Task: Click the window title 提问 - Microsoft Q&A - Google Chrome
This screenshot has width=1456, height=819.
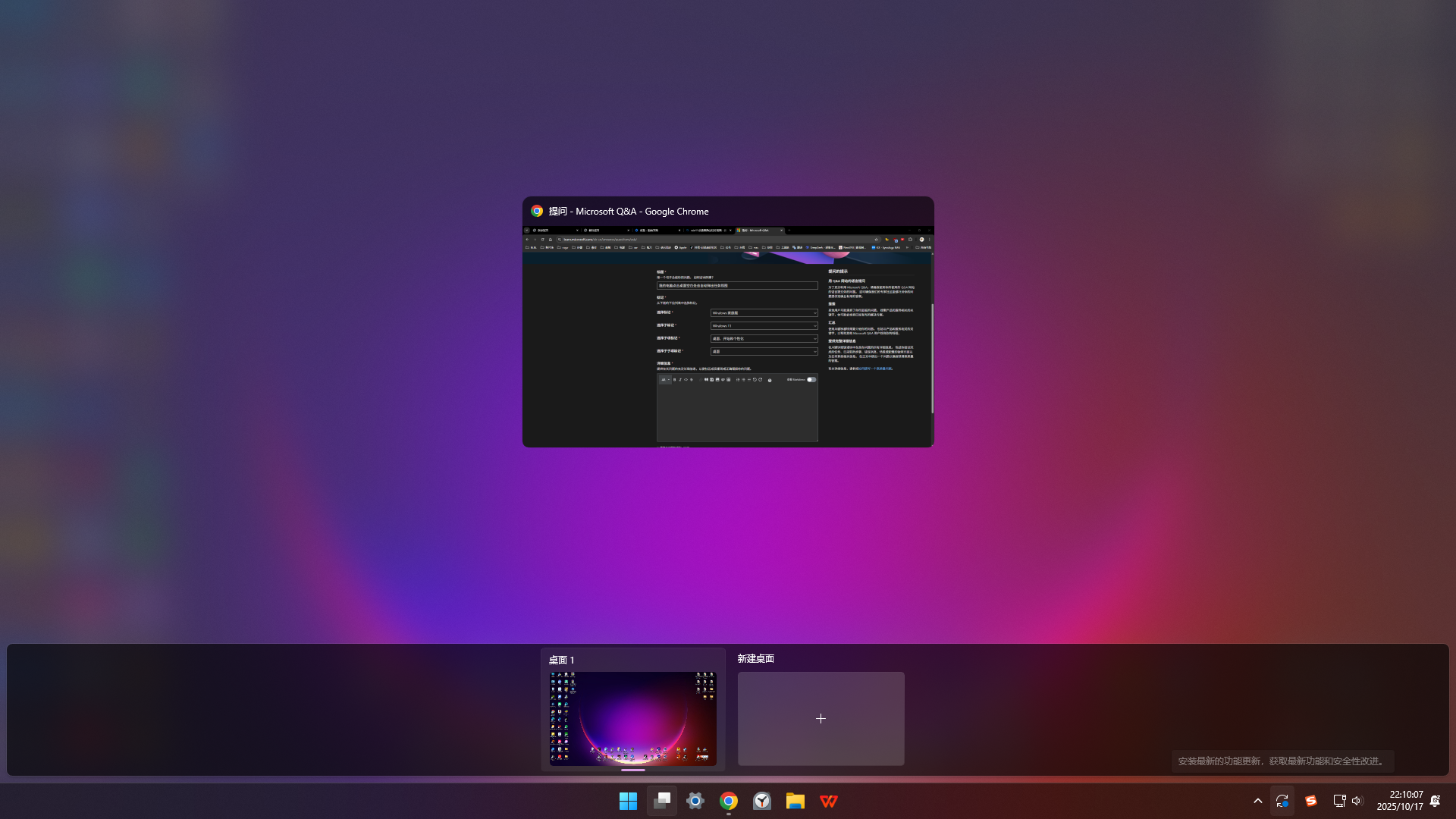Action: (x=629, y=212)
